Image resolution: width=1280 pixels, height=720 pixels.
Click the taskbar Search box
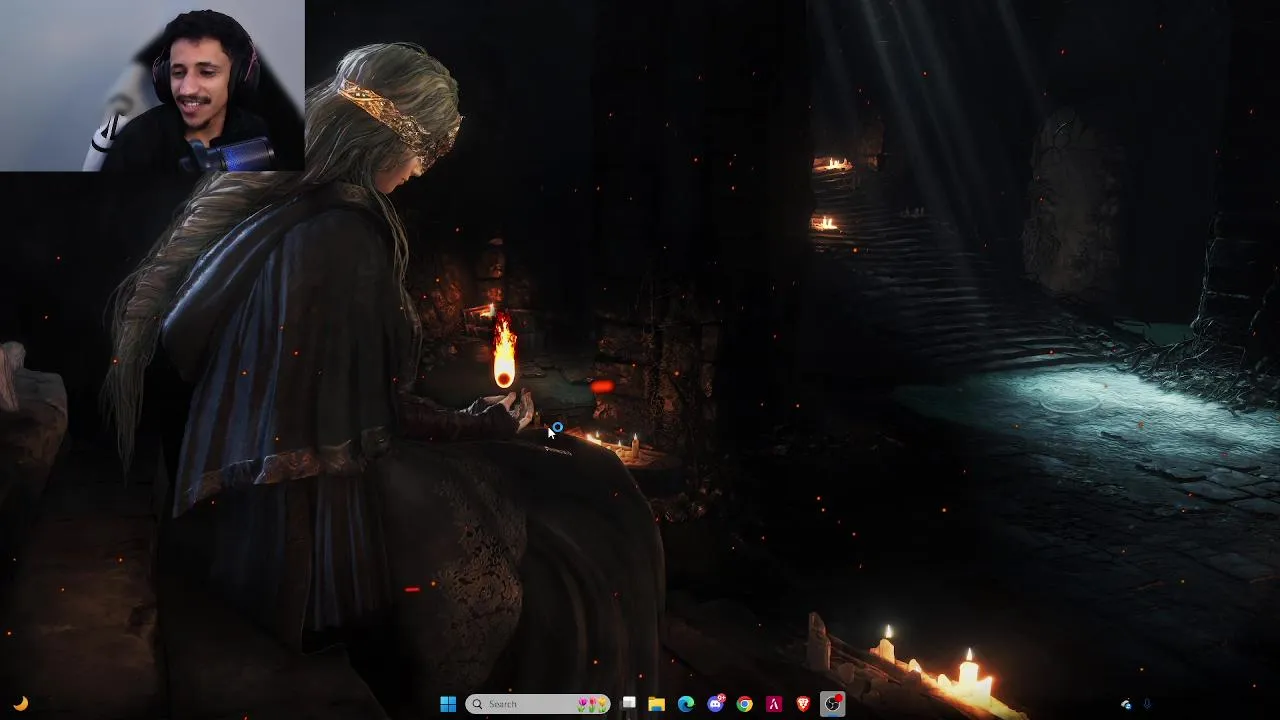[538, 704]
